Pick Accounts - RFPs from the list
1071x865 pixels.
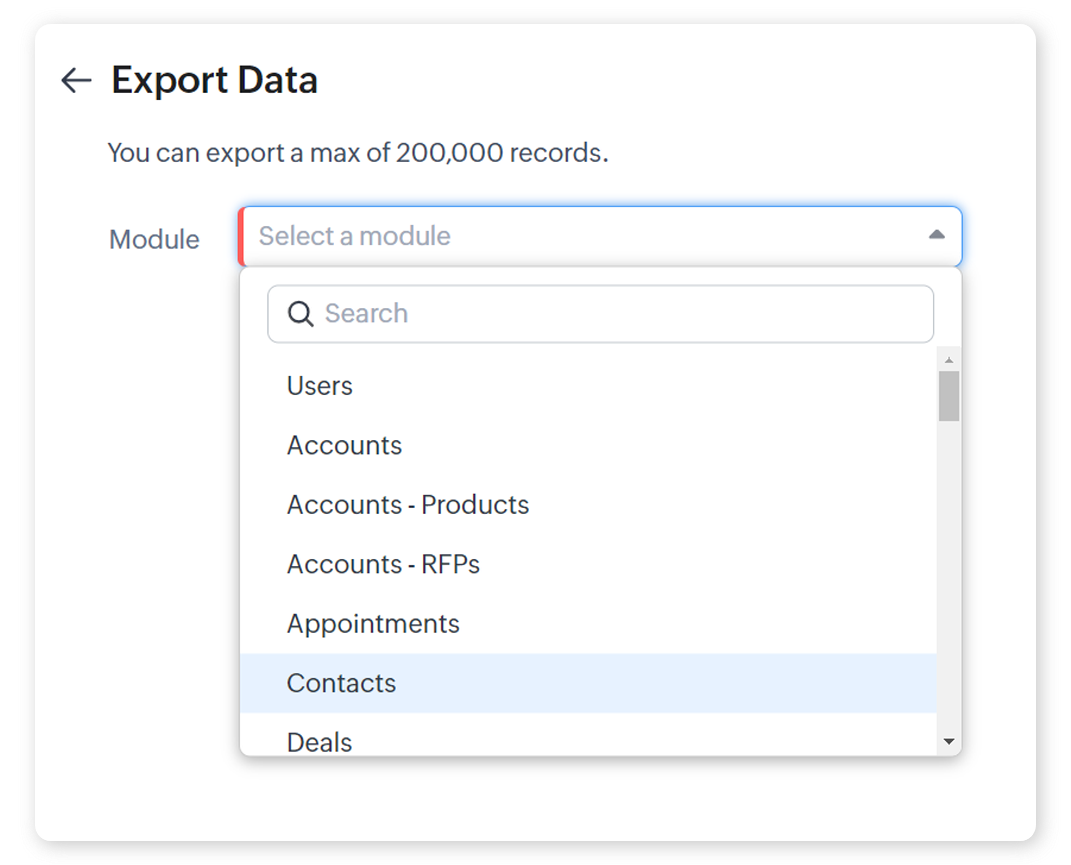[x=383, y=564]
